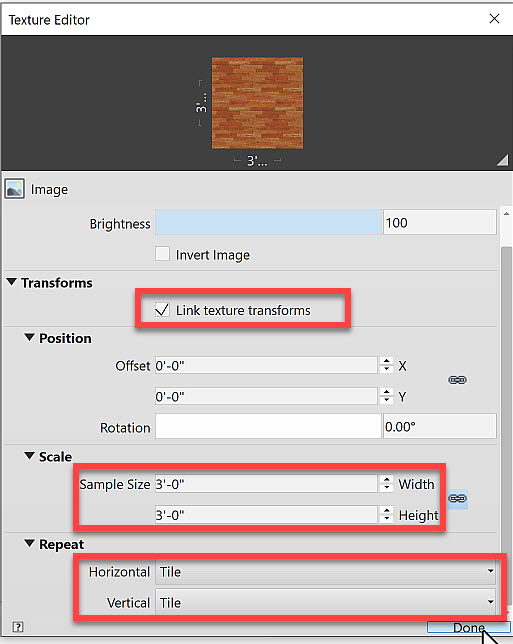The width and height of the screenshot is (513, 644).
Task: Enable the Invert Image checkbox
Action: click(x=162, y=254)
